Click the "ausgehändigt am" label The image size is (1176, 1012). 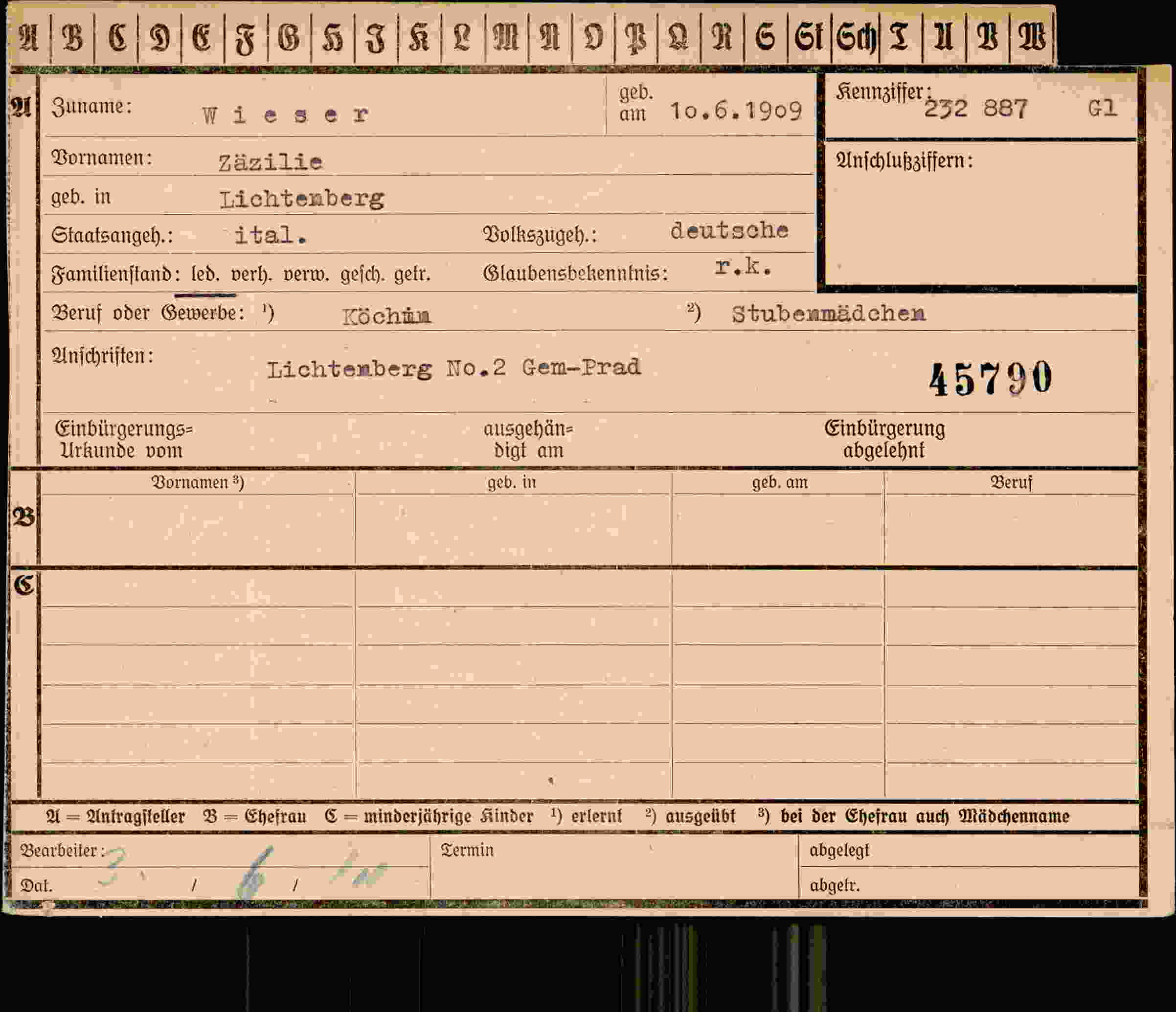528,439
